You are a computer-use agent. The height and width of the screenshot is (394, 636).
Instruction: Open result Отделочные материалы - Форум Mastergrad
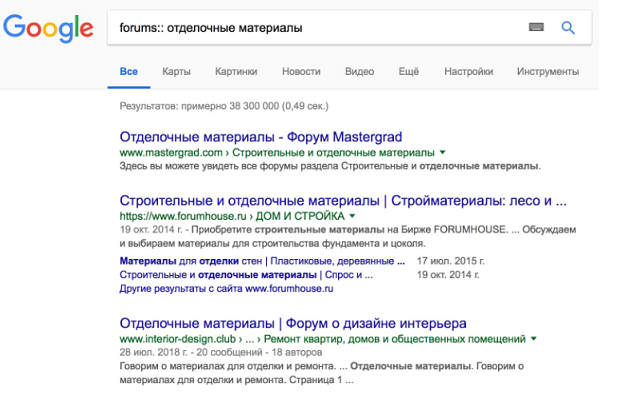(261, 137)
